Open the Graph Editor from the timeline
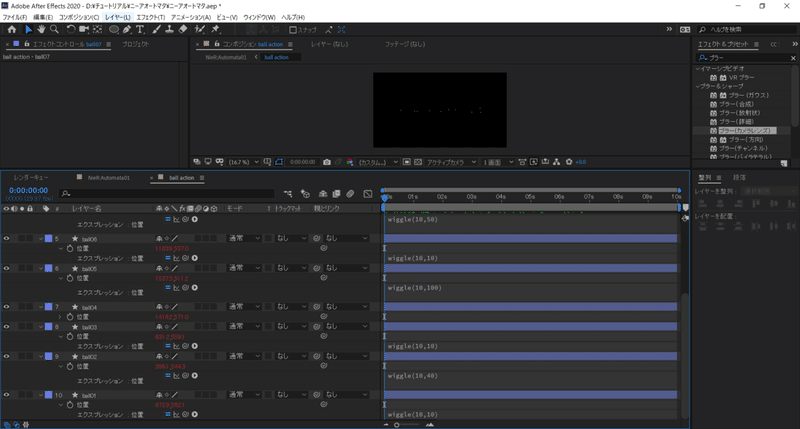 [x=368, y=194]
